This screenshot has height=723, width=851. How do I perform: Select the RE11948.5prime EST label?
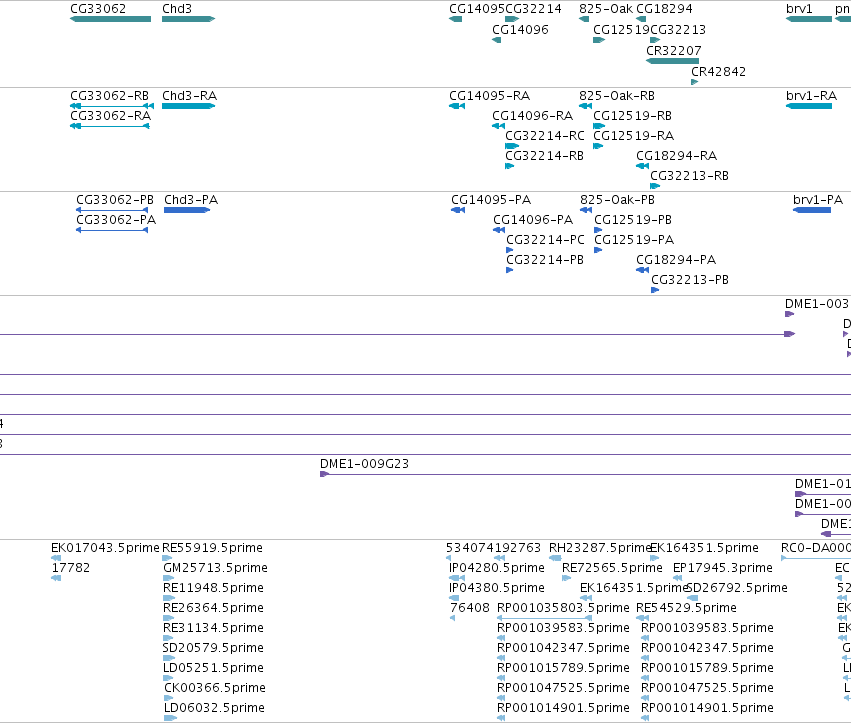(213, 588)
